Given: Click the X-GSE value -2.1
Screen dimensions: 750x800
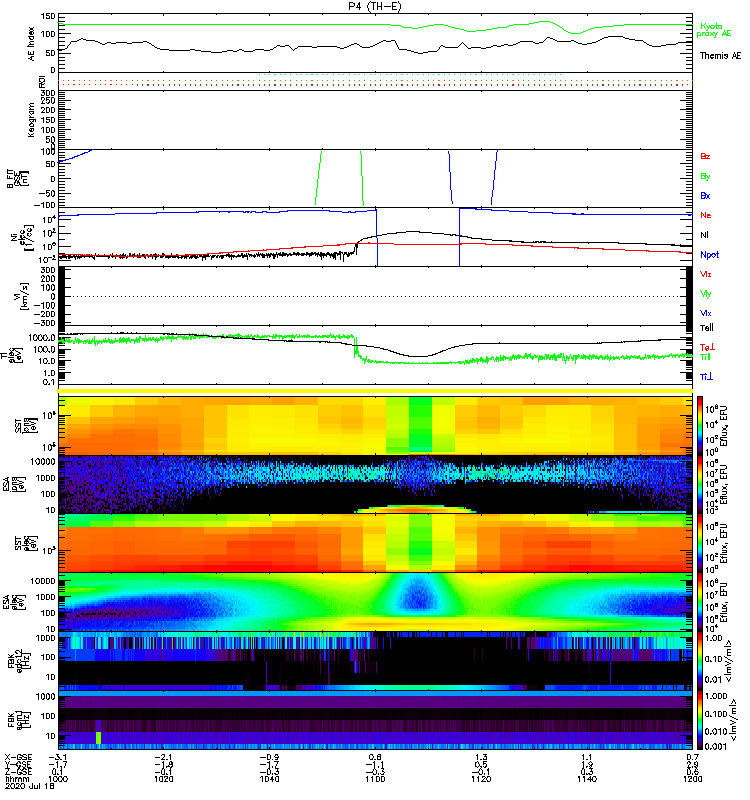Looking at the screenshot, I should (x=163, y=758).
